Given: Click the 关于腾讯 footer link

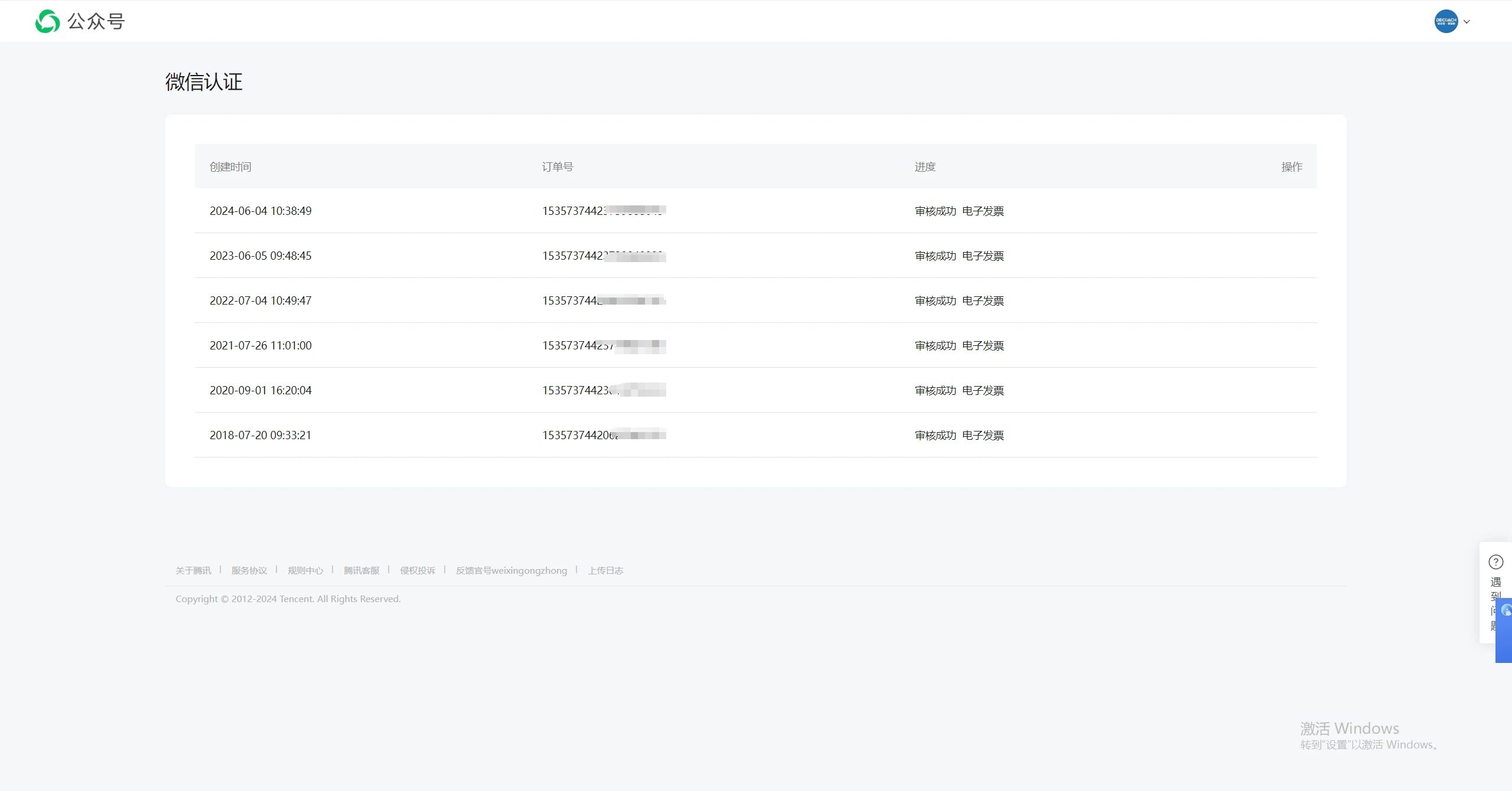Looking at the screenshot, I should (193, 570).
